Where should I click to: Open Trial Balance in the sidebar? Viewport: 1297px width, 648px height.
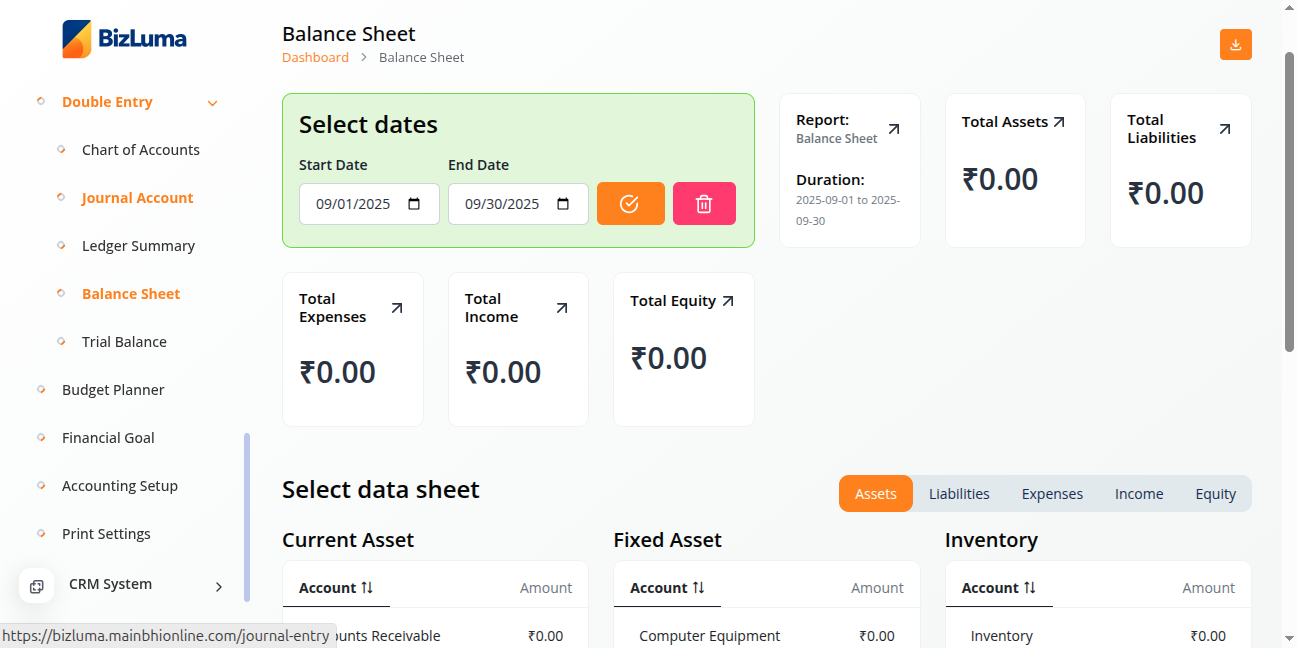[x=124, y=342]
